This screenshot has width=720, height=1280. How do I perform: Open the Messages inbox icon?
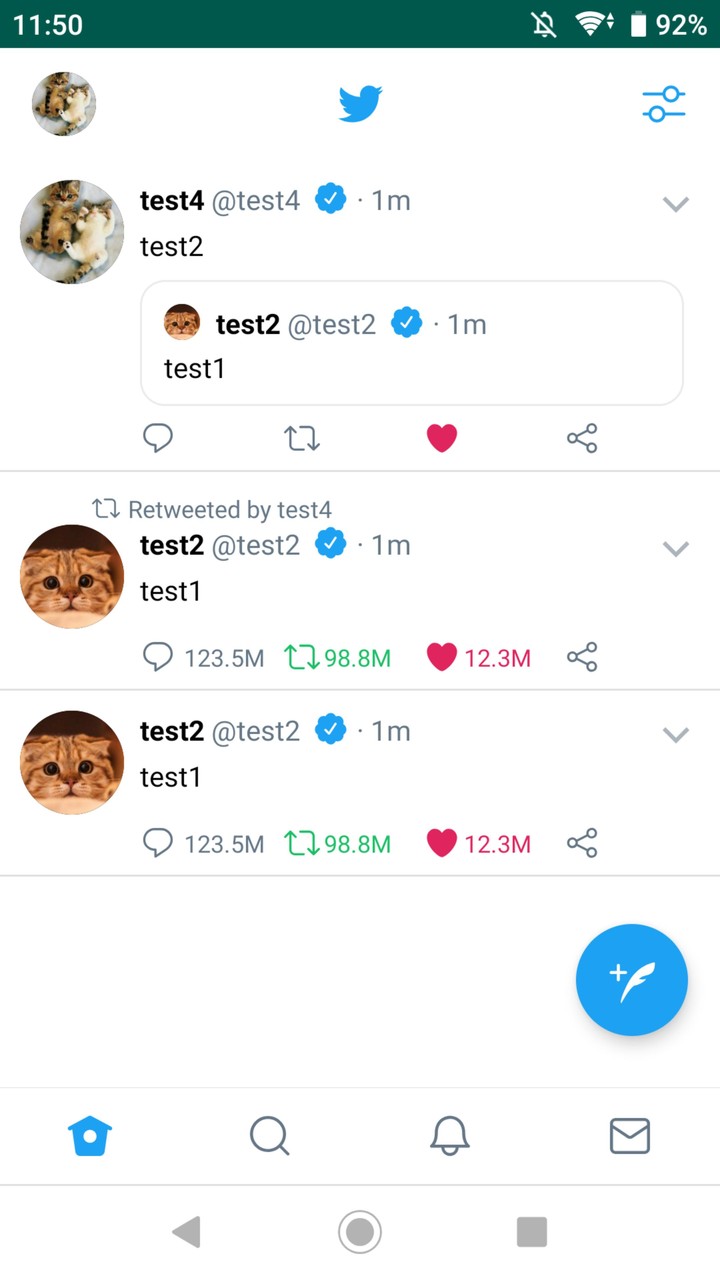629,1135
